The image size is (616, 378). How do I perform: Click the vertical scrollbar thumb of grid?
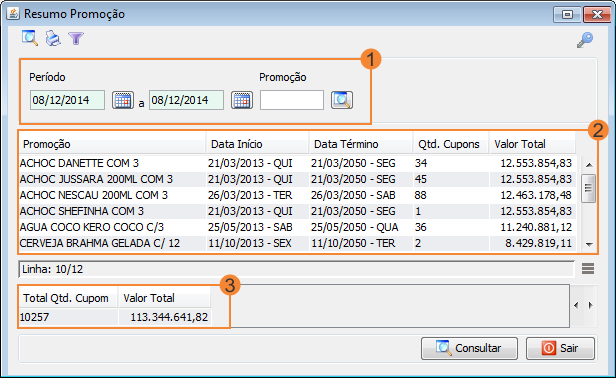coord(588,188)
